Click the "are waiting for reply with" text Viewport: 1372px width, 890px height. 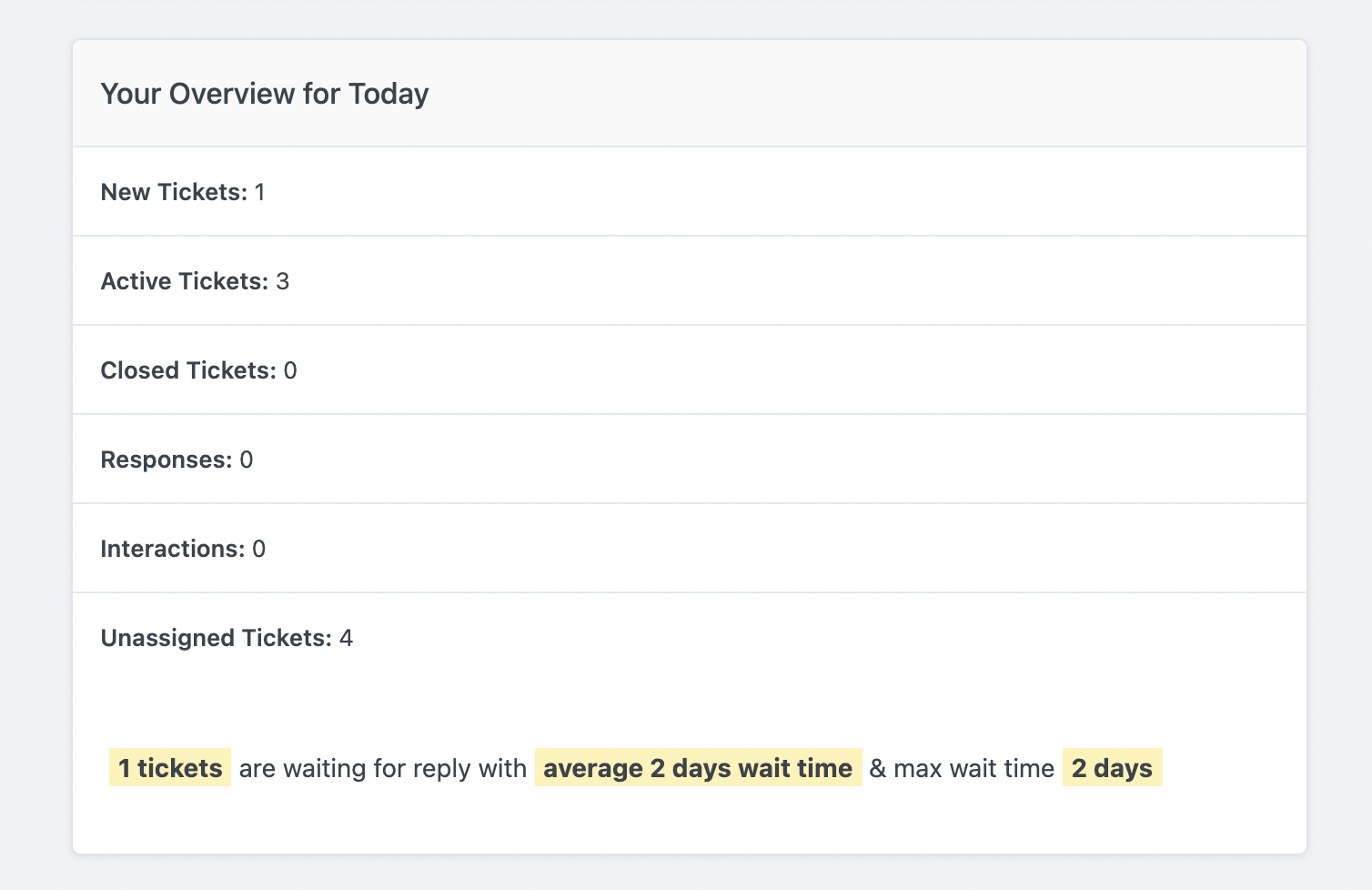pyautogui.click(x=383, y=768)
